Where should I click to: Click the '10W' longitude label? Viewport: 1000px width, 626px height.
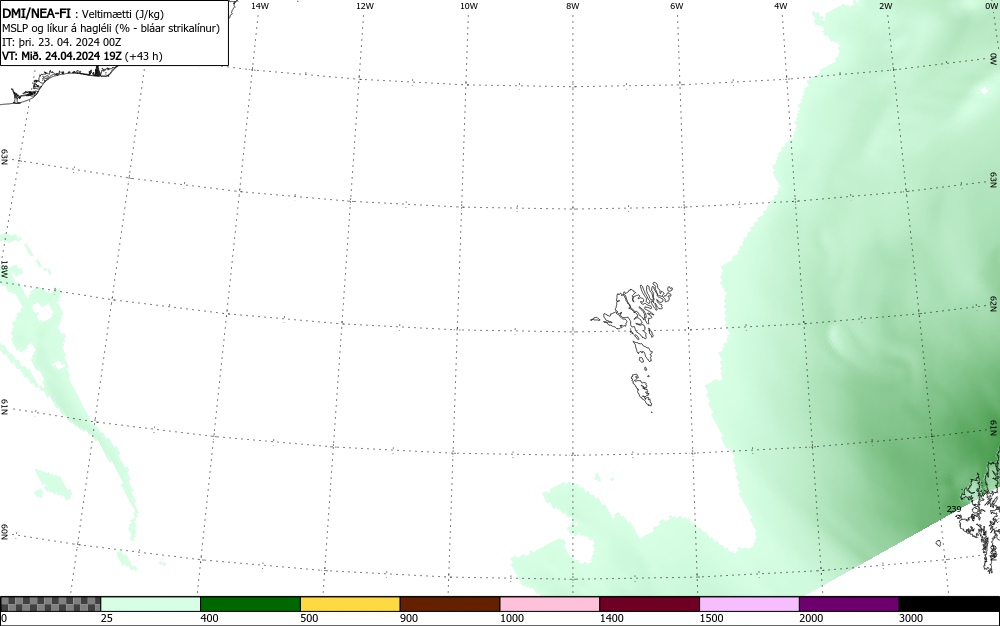469,6
